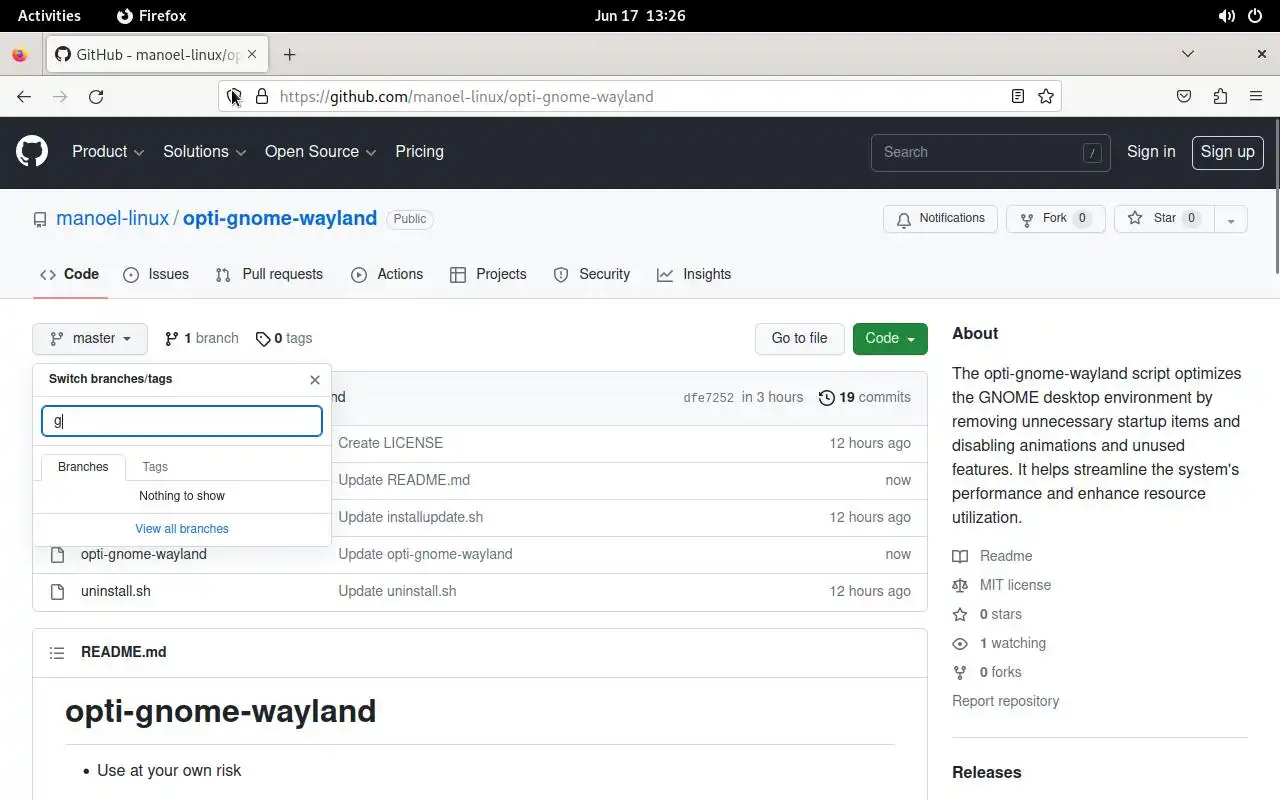This screenshot has width=1280, height=800.
Task: Bookmark this page with star icon
Action: click(x=1046, y=96)
